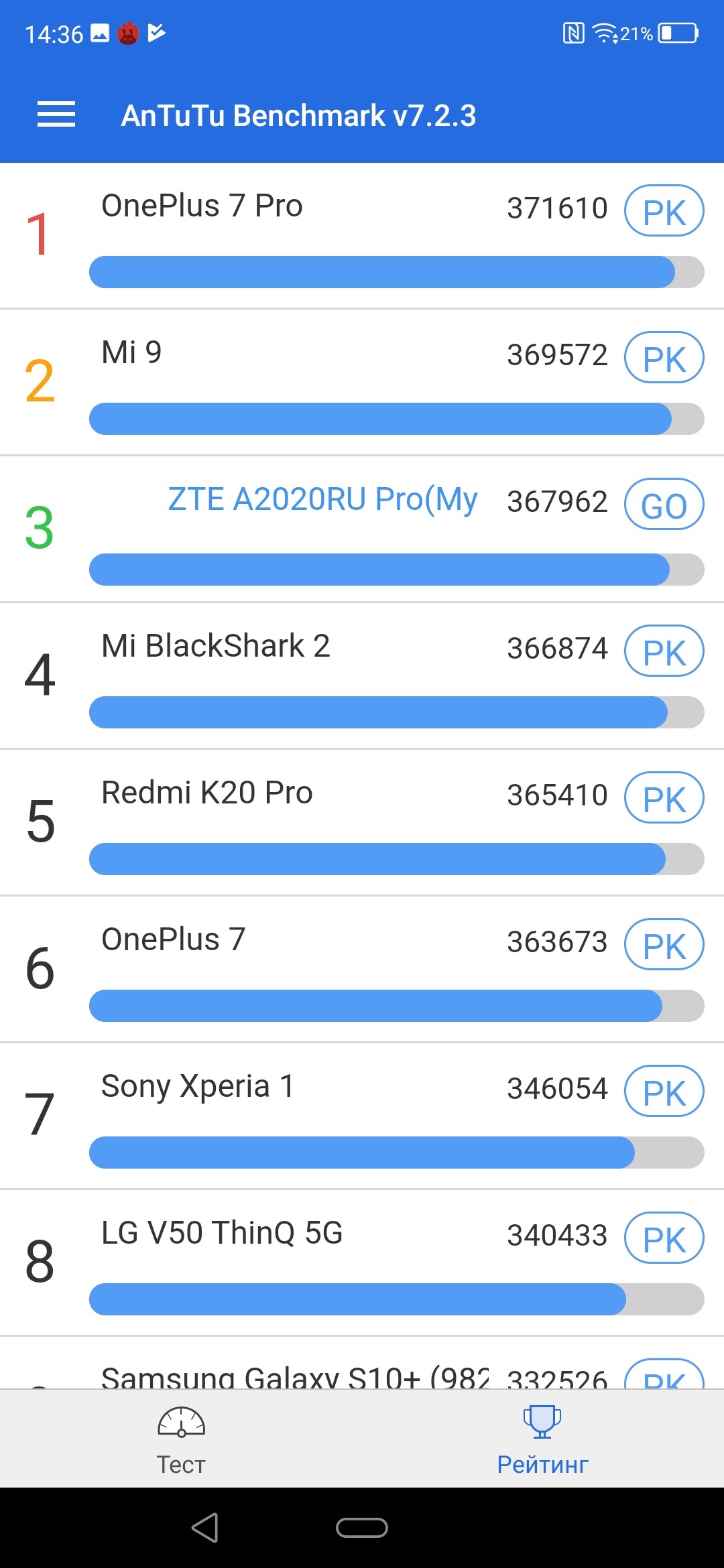Tap the trophy Рейтинг icon

542,1422
